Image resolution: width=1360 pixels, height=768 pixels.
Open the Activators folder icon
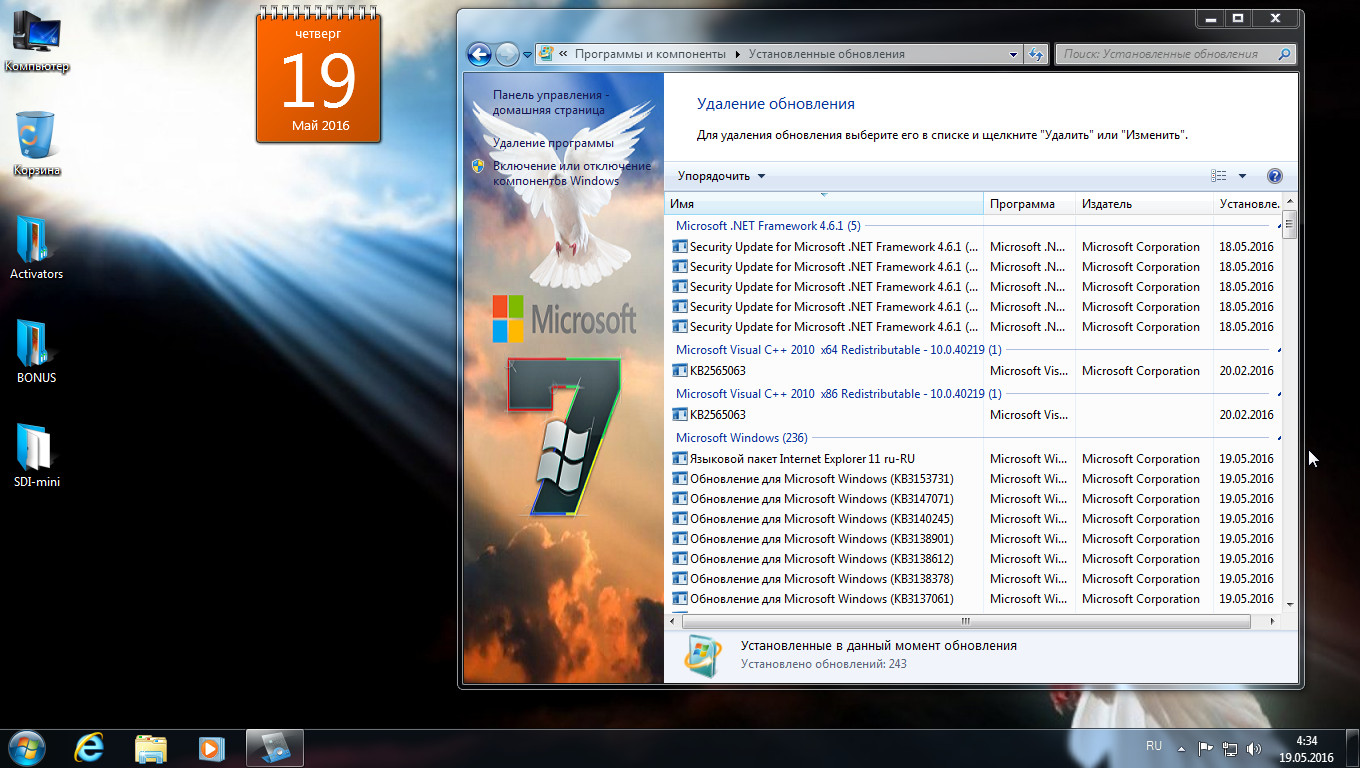click(x=37, y=248)
